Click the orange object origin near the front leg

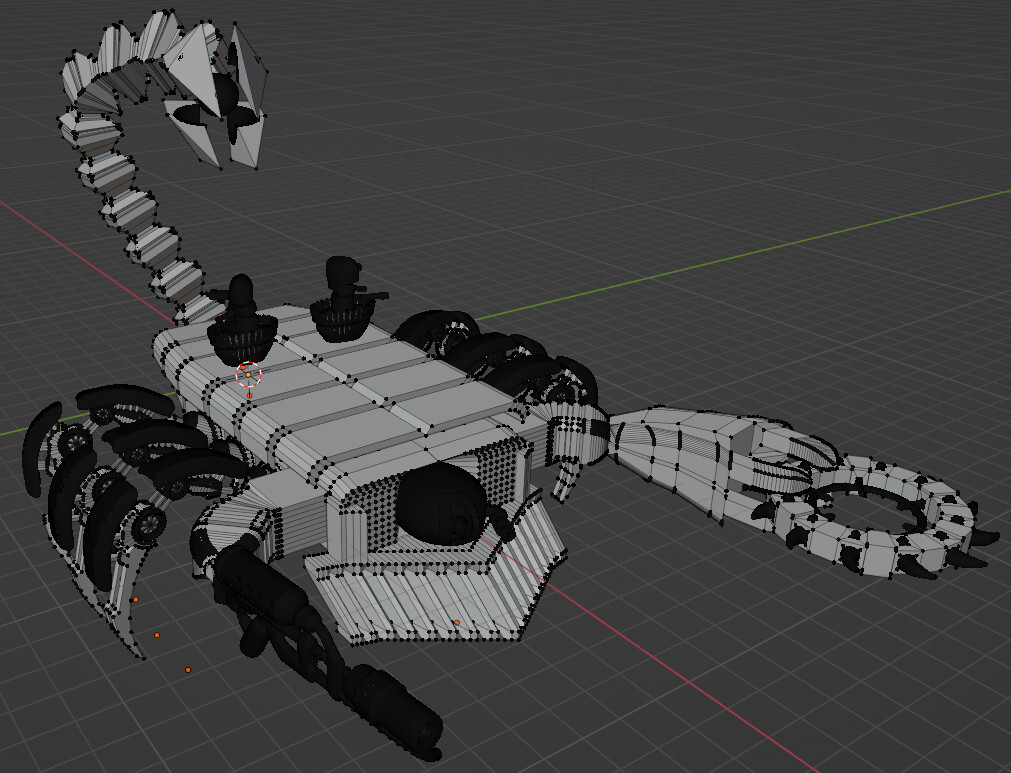[x=134, y=598]
